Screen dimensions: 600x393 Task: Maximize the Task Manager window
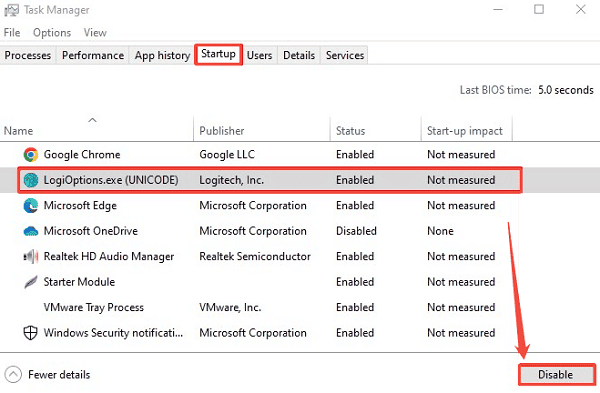pyautogui.click(x=539, y=10)
